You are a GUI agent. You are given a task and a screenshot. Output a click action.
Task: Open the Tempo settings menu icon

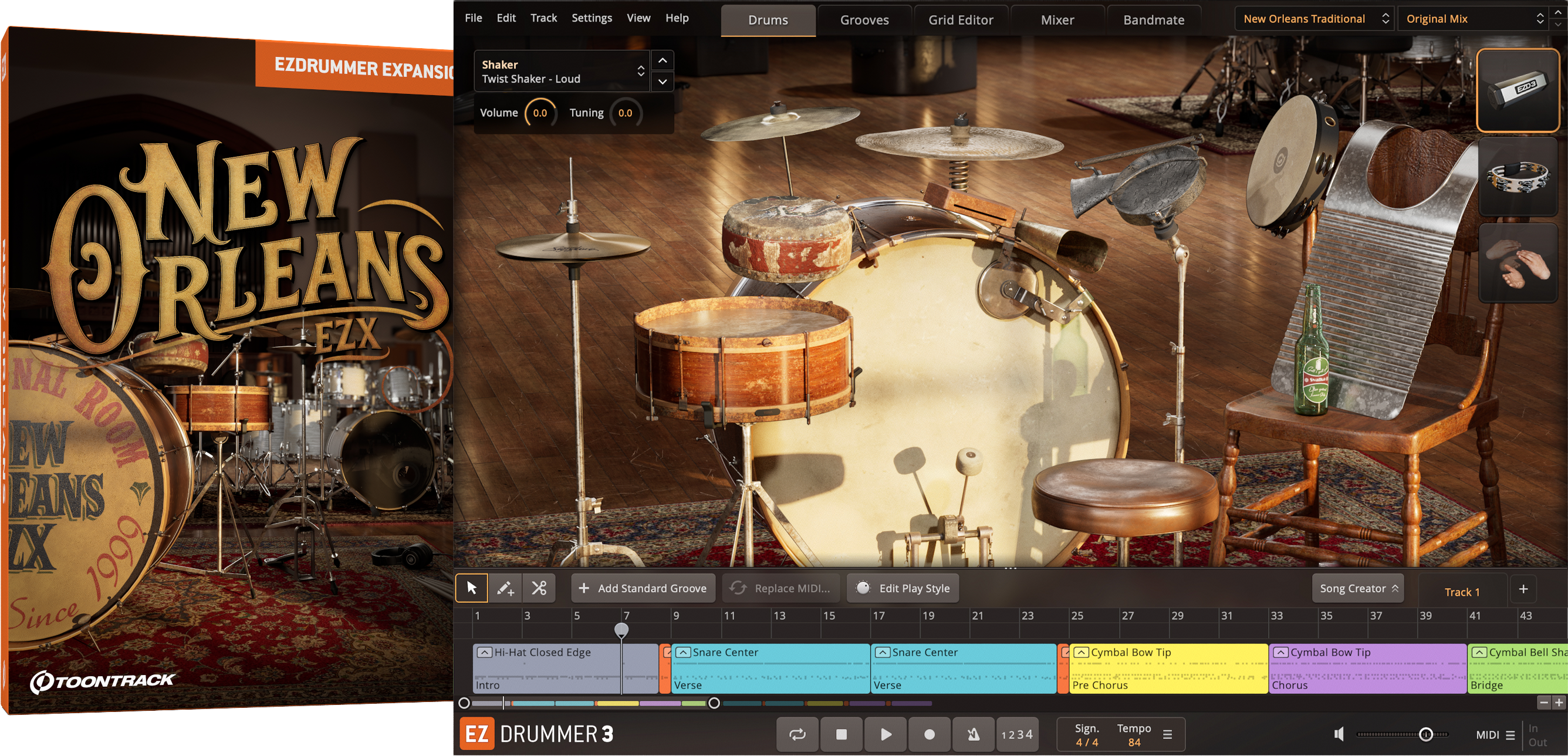click(1167, 734)
